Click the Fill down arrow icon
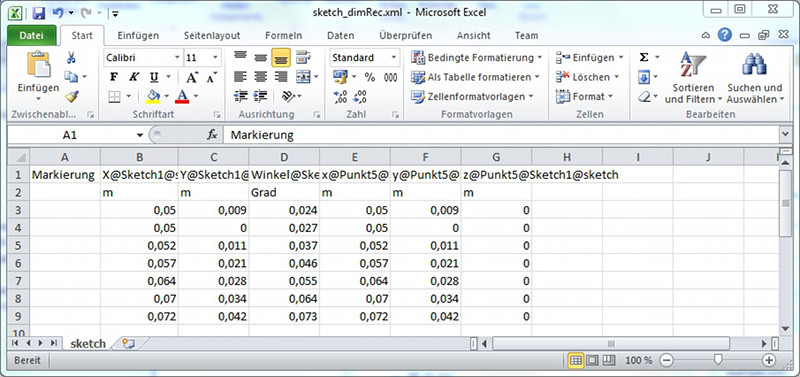 coord(644,78)
